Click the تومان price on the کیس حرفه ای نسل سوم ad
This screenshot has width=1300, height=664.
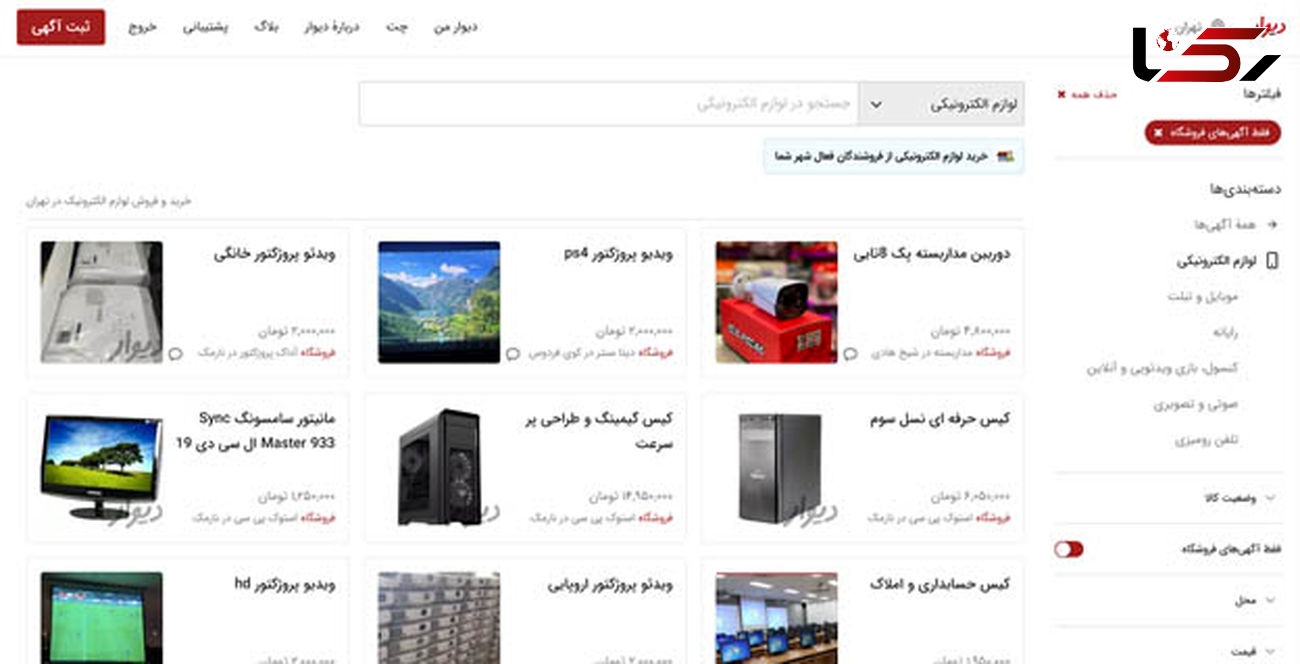(970, 496)
